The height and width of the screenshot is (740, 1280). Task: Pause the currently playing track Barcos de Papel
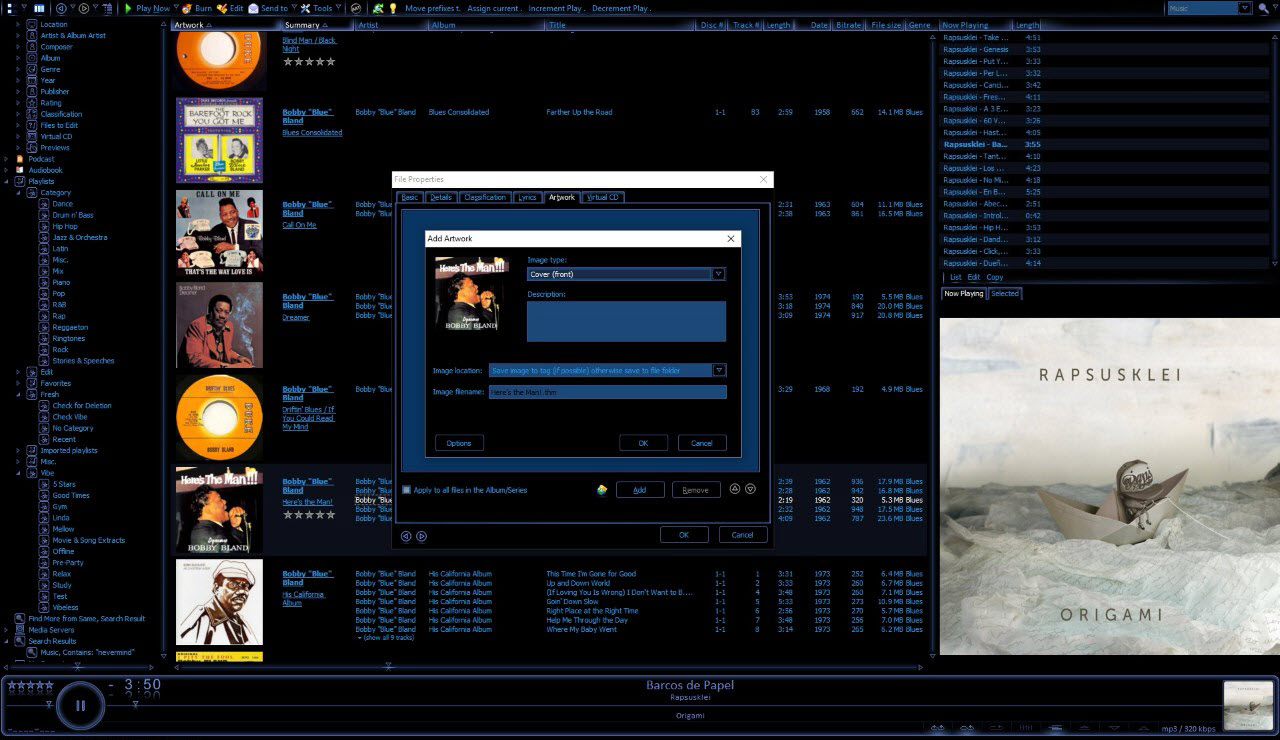[x=80, y=705]
